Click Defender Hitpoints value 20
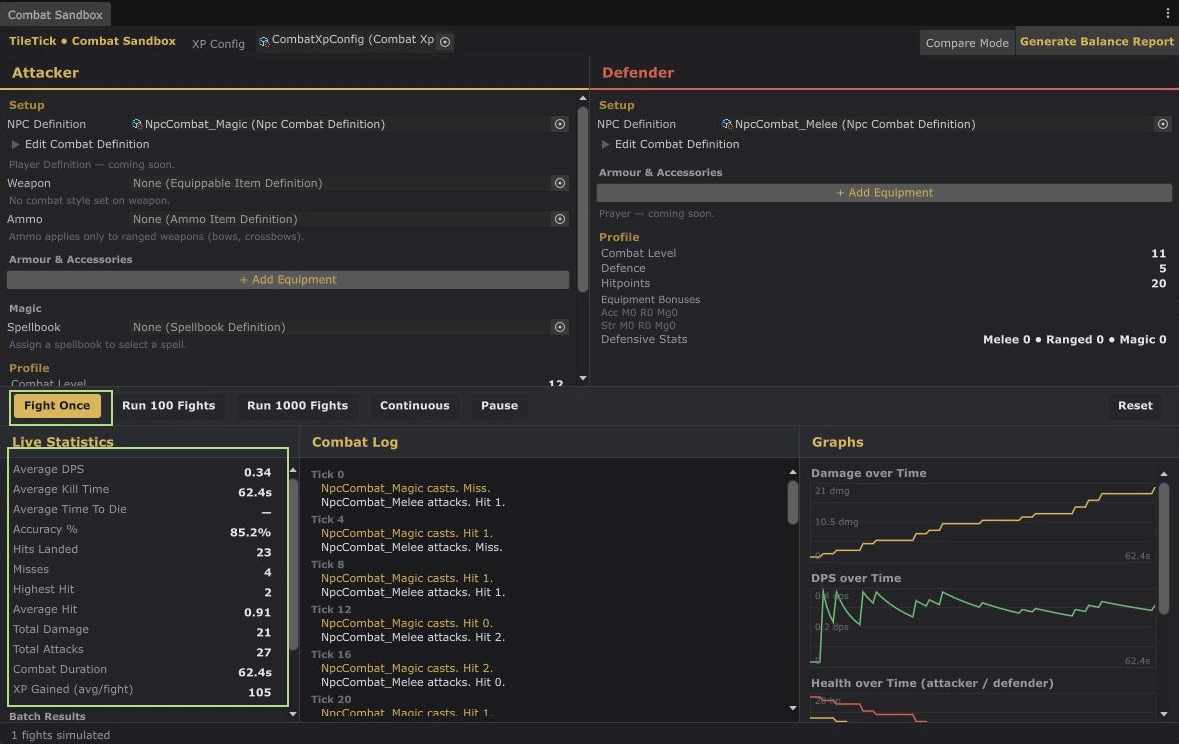Image resolution: width=1179 pixels, height=744 pixels. click(x=1158, y=284)
